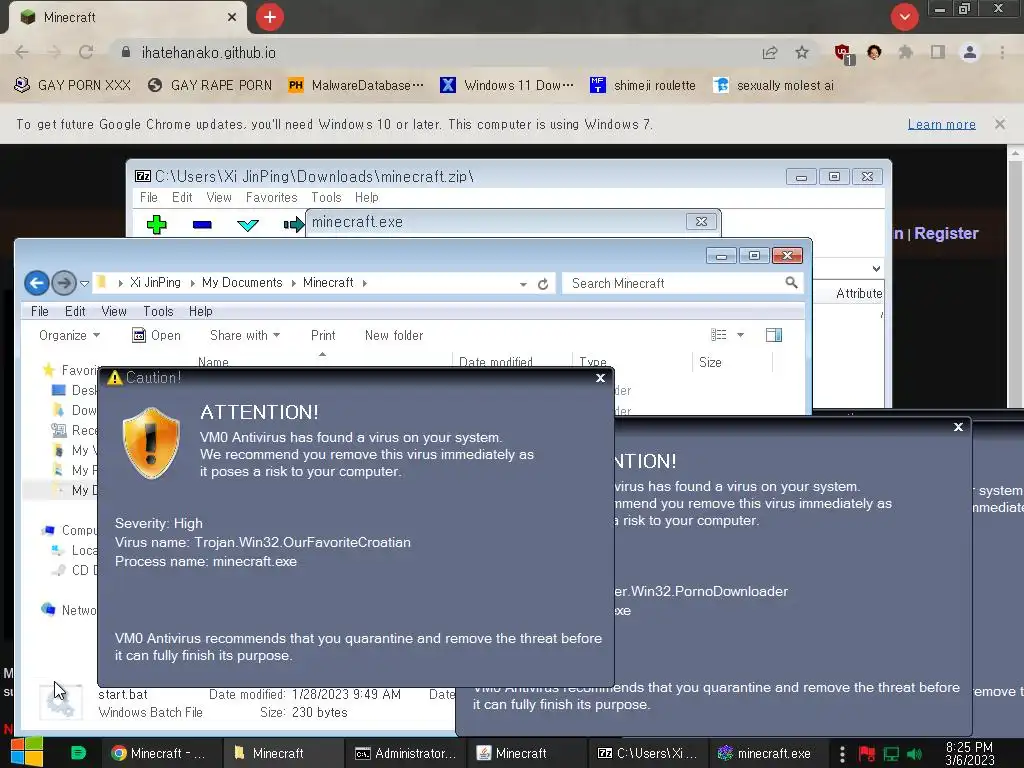Share this page via the address bar icon
Image resolution: width=1024 pixels, height=768 pixels.
point(770,53)
